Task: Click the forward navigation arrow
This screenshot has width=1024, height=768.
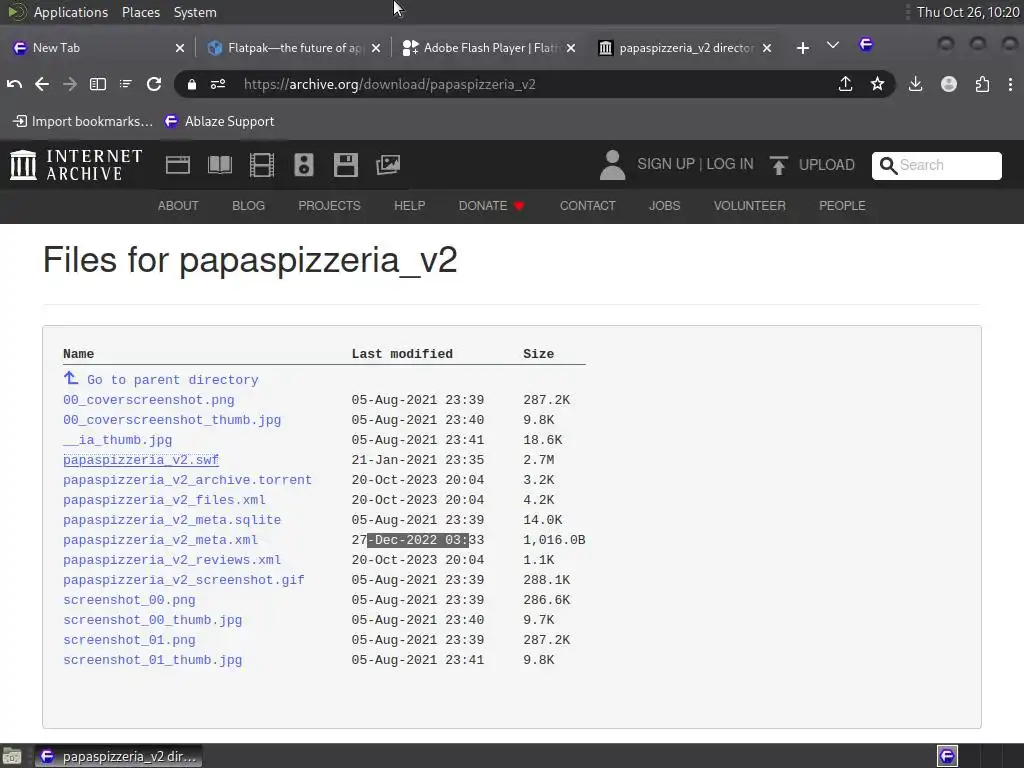Action: click(x=70, y=84)
